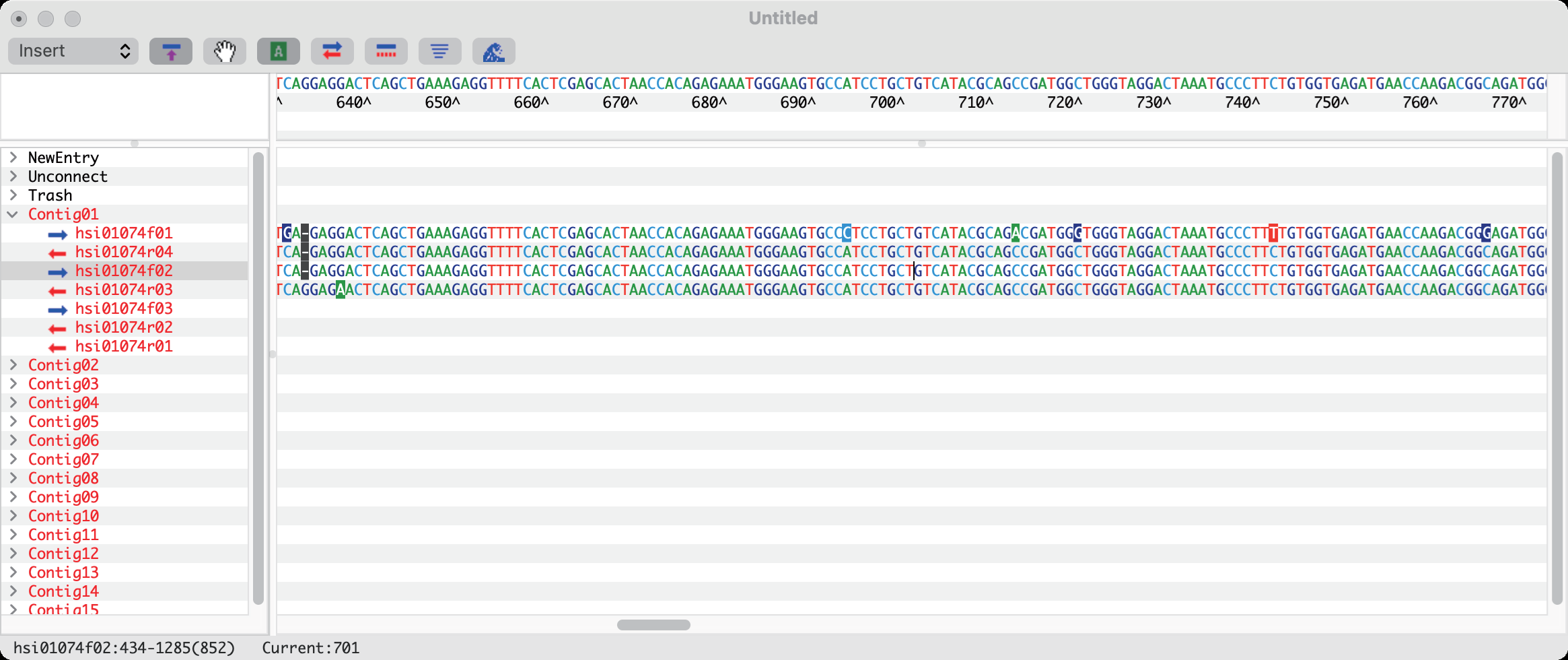This screenshot has height=660, width=1568.
Task: Click ruler position 650 marker
Action: pyautogui.click(x=443, y=102)
